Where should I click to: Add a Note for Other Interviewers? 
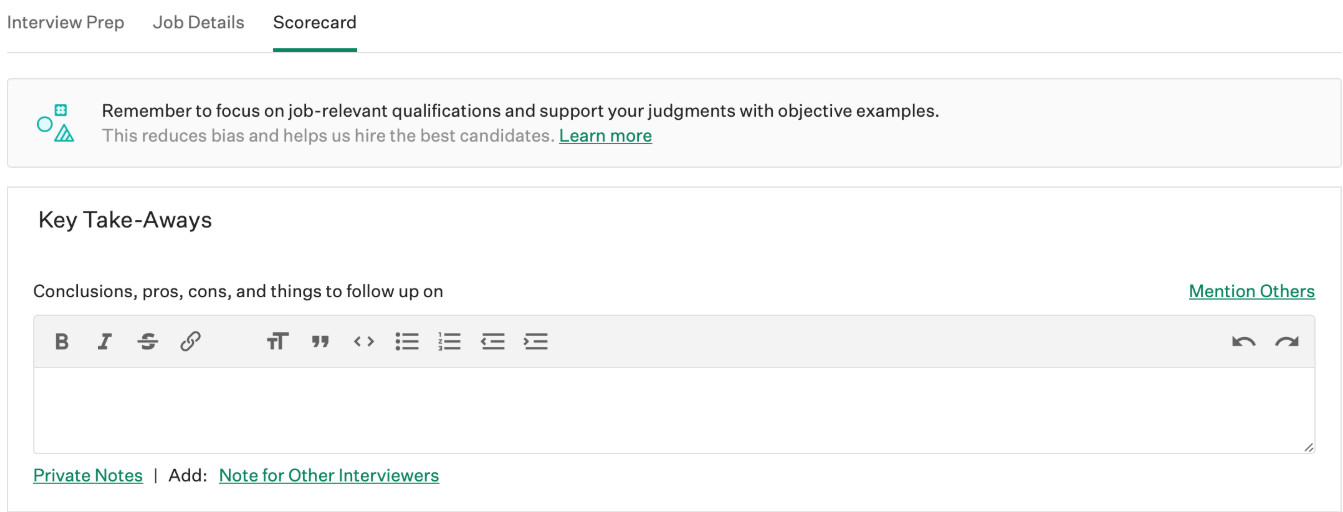tap(328, 476)
